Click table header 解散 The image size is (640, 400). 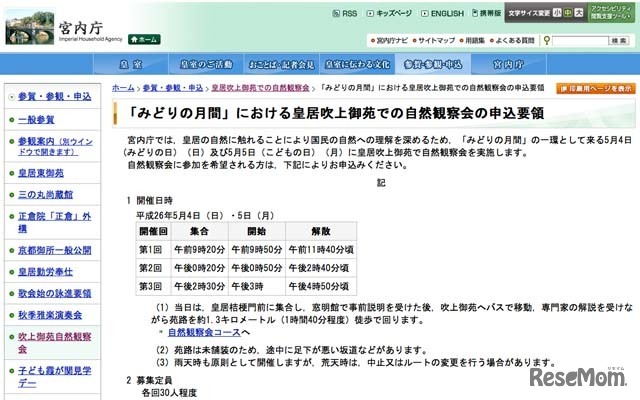click(x=321, y=231)
